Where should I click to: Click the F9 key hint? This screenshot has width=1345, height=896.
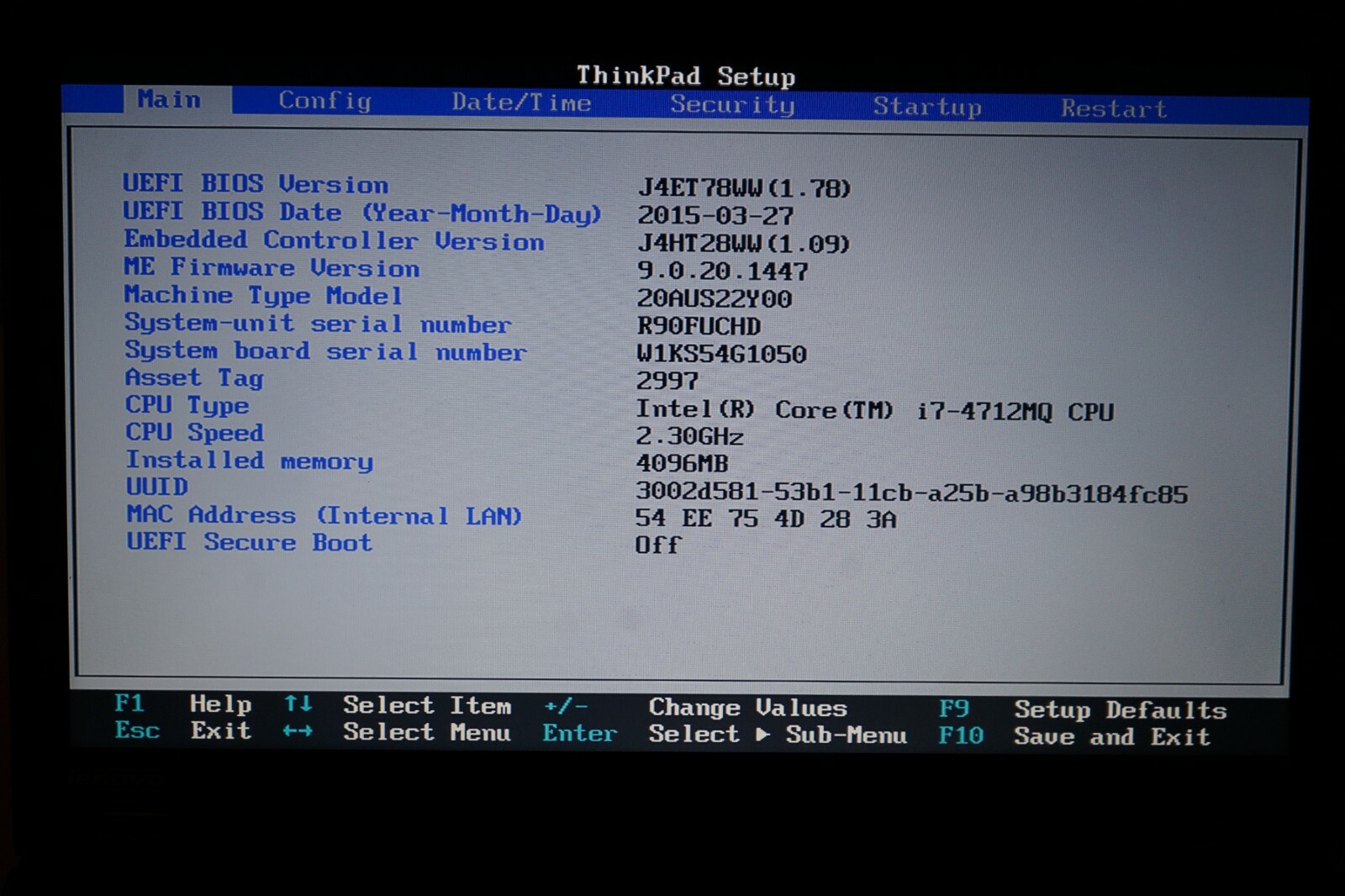[x=954, y=709]
